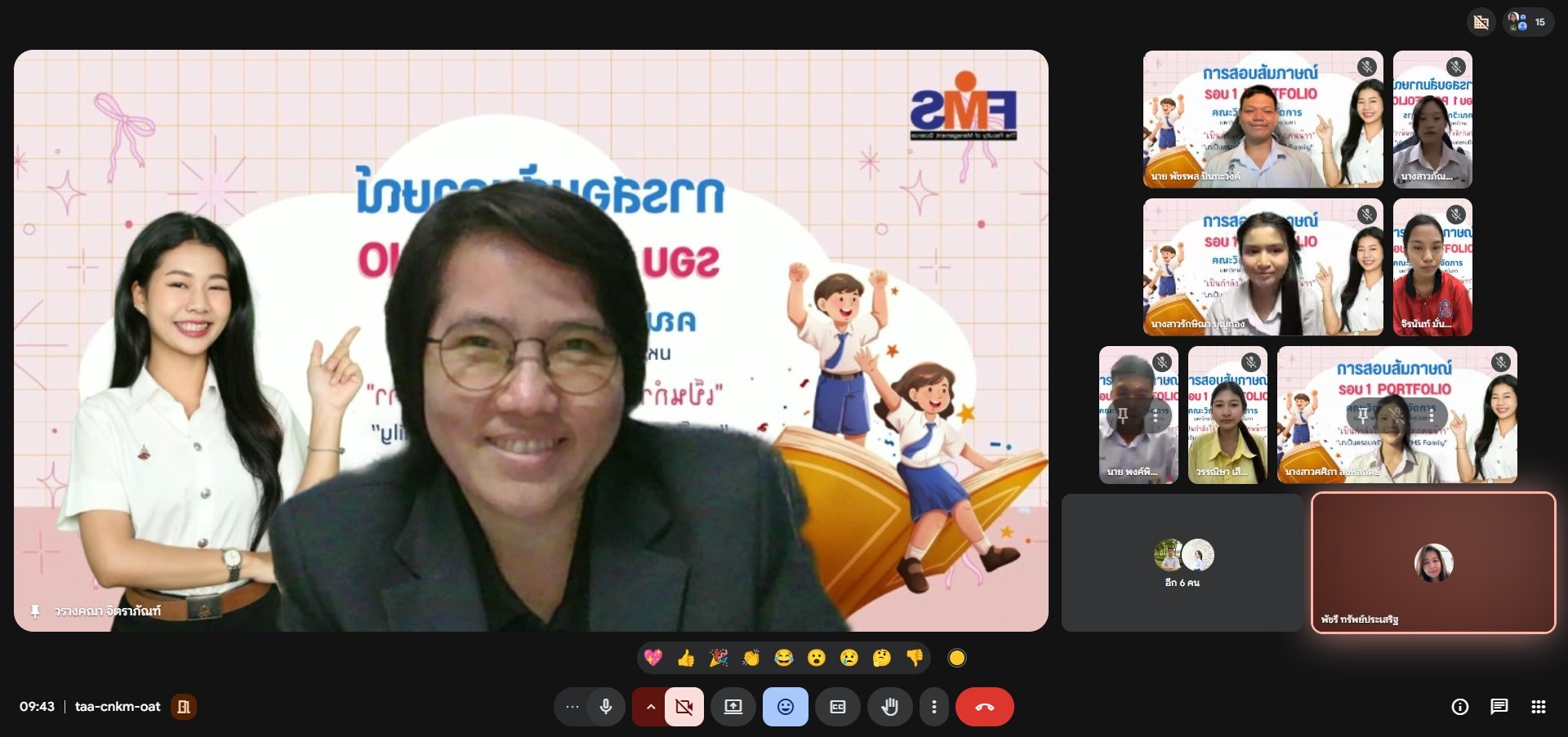1568x737 pixels.
Task: Open the activities grid icon
Action: tap(1539, 707)
